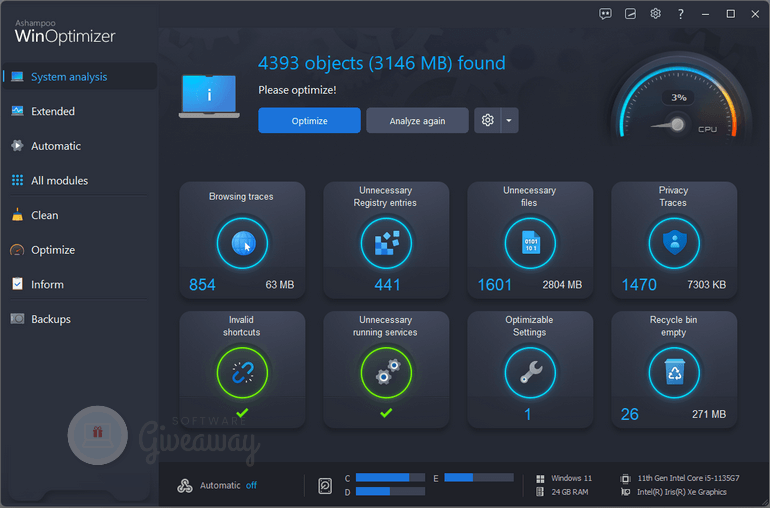The height and width of the screenshot is (508, 770).
Task: Click the Optimize speedometer icon in sidebar
Action: click(17, 250)
